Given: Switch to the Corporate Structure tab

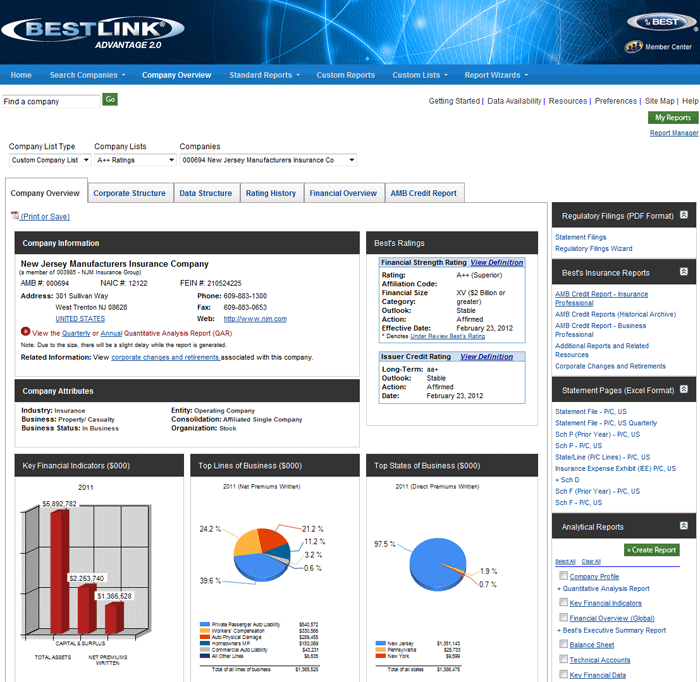Looking at the screenshot, I should click(x=129, y=193).
